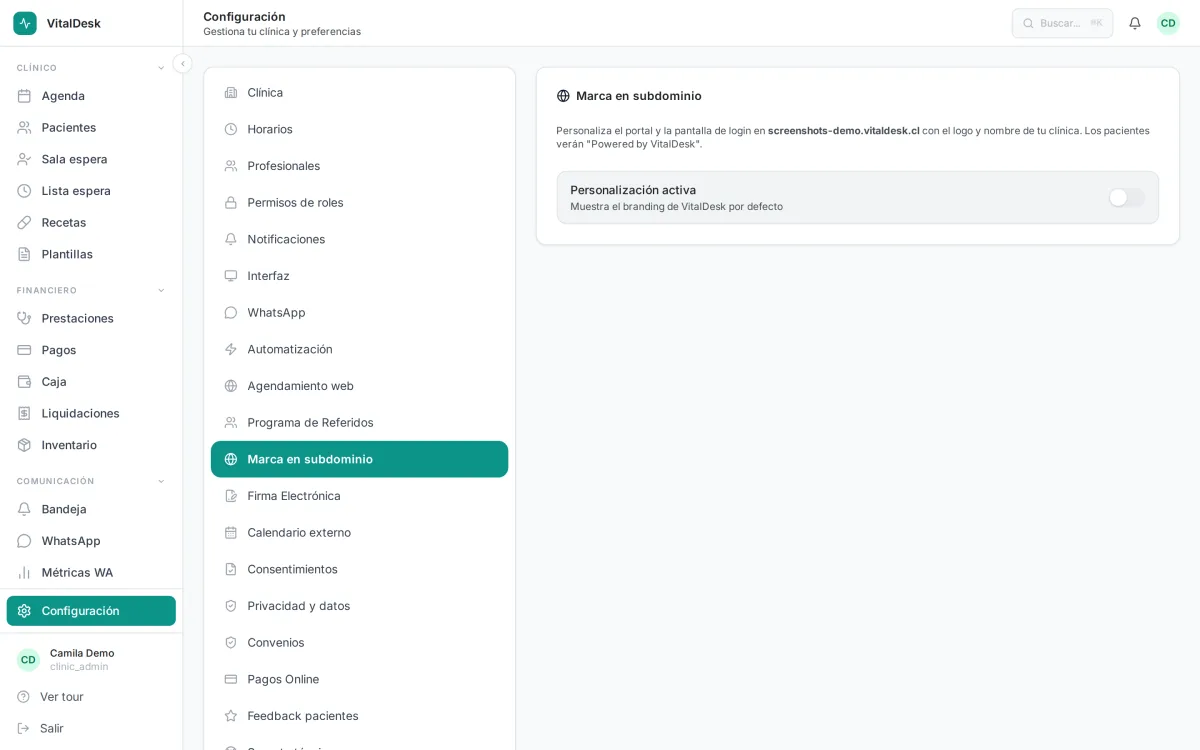The height and width of the screenshot is (750, 1200).
Task: Click the VitalDesk logo icon
Action: [x=25, y=23]
